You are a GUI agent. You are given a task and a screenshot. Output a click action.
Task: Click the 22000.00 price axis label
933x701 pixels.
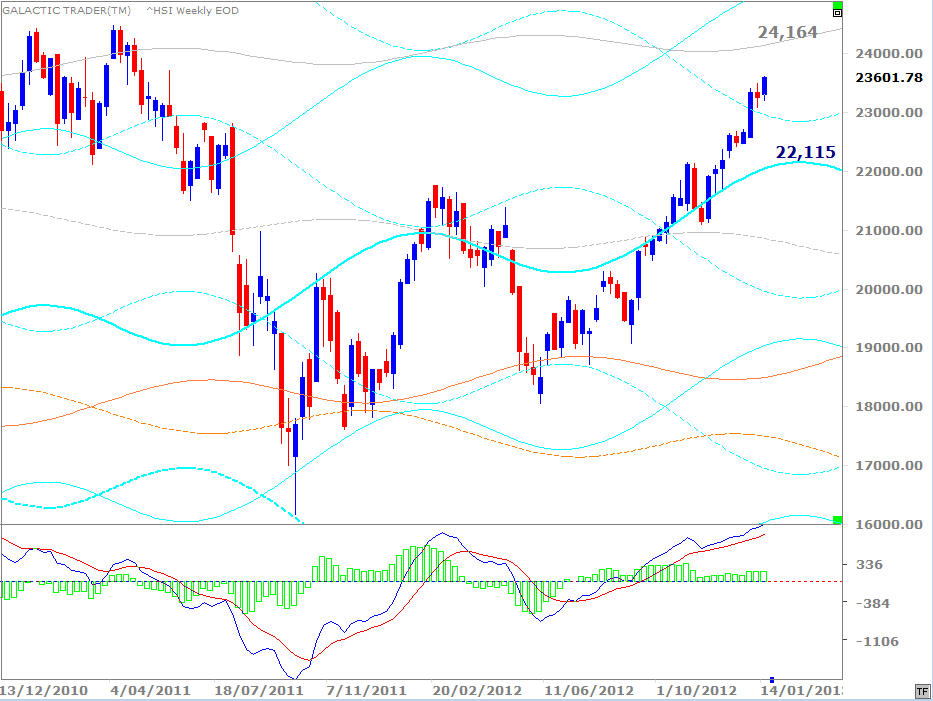(x=889, y=171)
